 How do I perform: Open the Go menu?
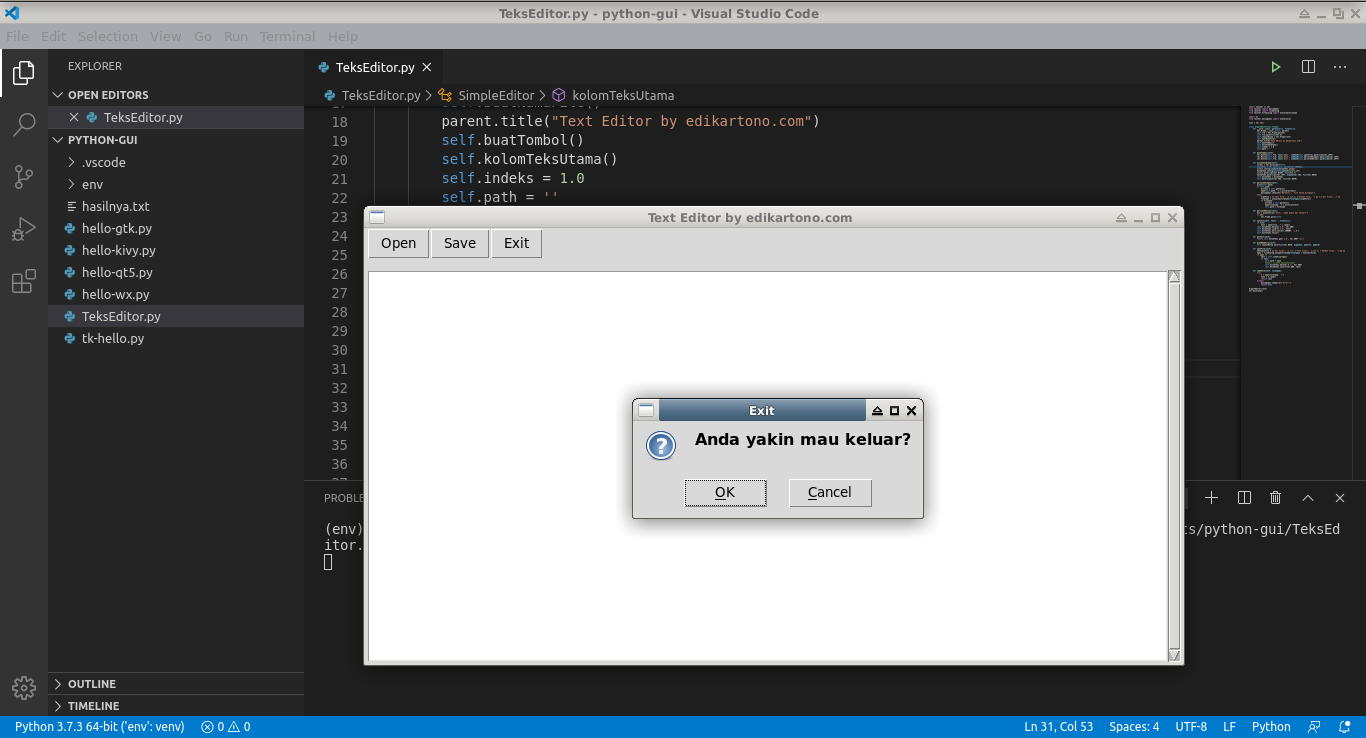[203, 36]
